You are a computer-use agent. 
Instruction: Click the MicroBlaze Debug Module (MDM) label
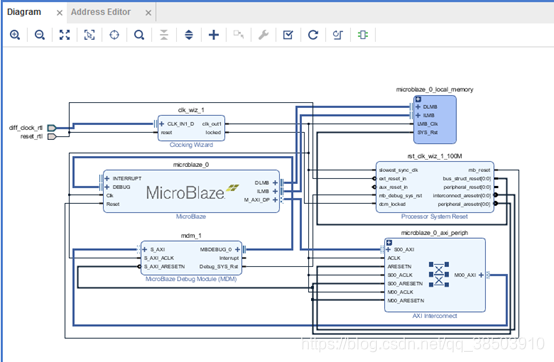[191, 279]
